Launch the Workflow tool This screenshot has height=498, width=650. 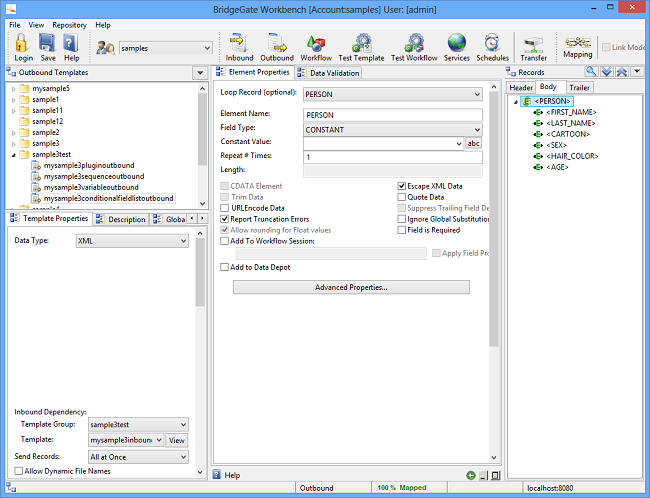point(316,48)
